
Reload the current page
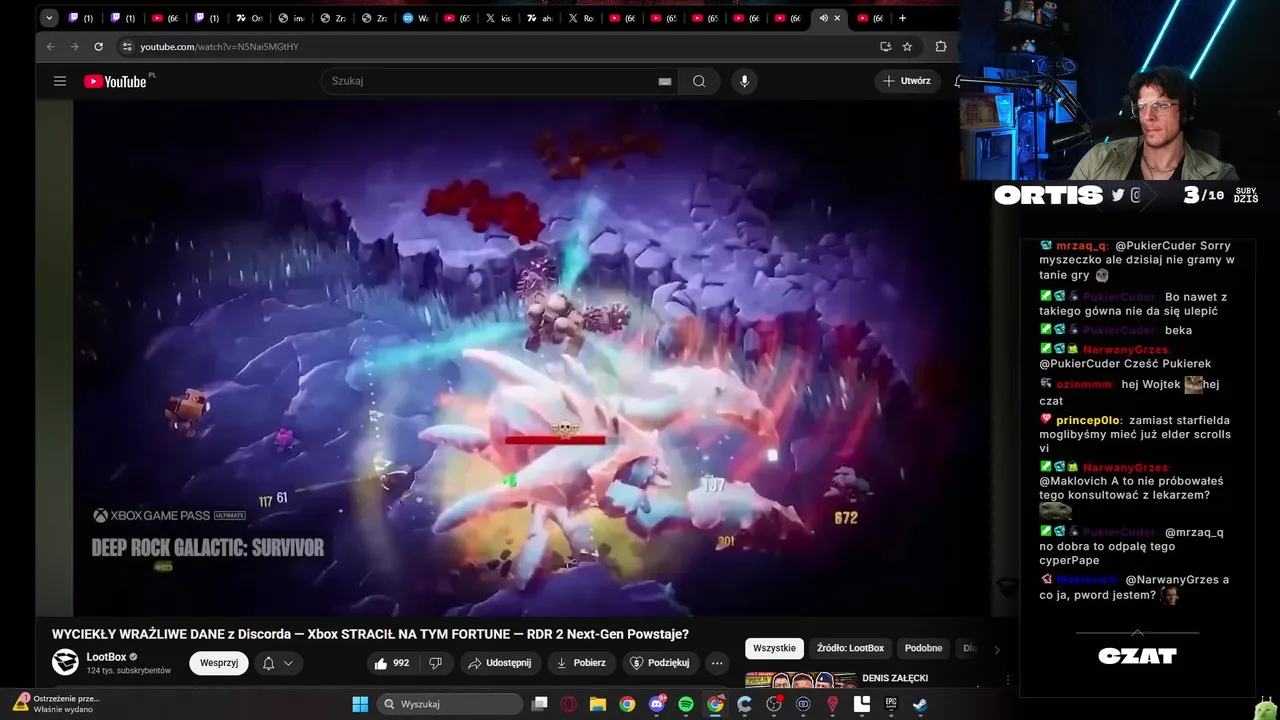tap(98, 46)
